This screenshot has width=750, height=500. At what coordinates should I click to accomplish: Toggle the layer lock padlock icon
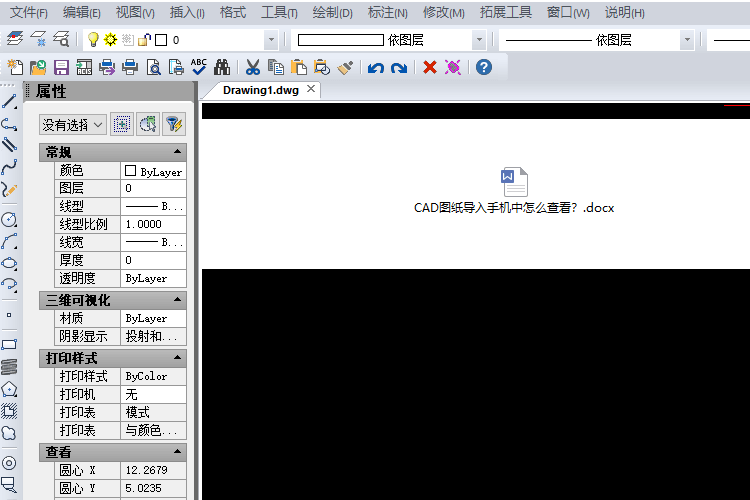point(143,40)
